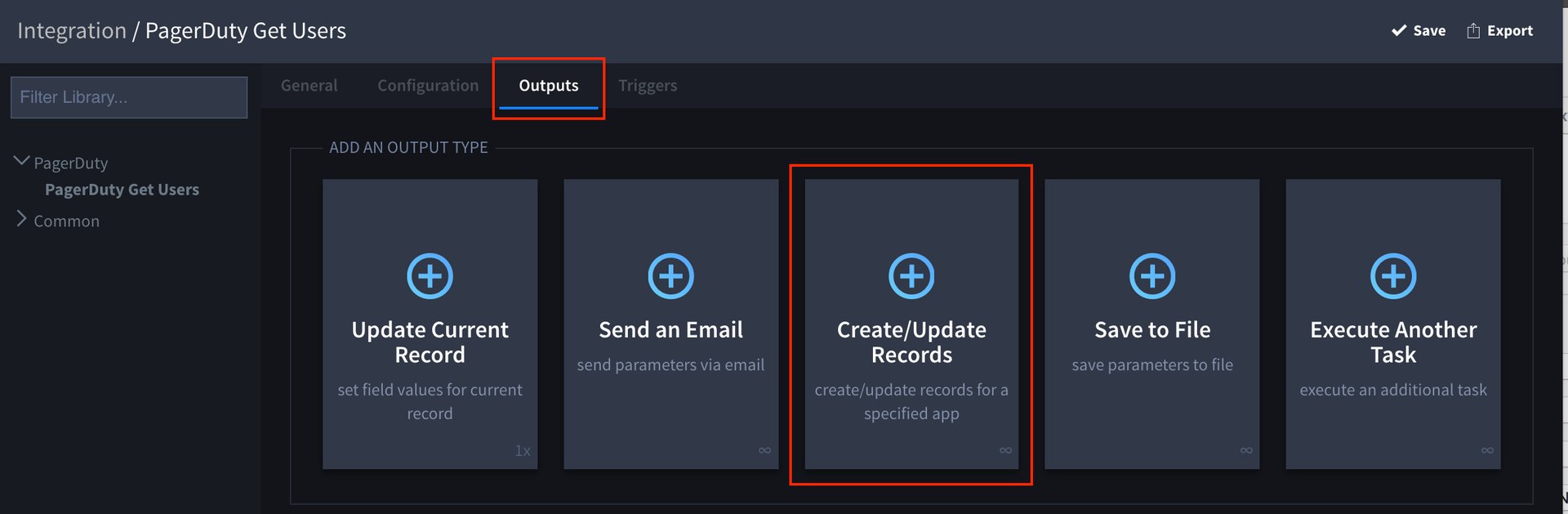Click the 'execute an additional task' description
The height and width of the screenshot is (514, 1568).
1392,391
